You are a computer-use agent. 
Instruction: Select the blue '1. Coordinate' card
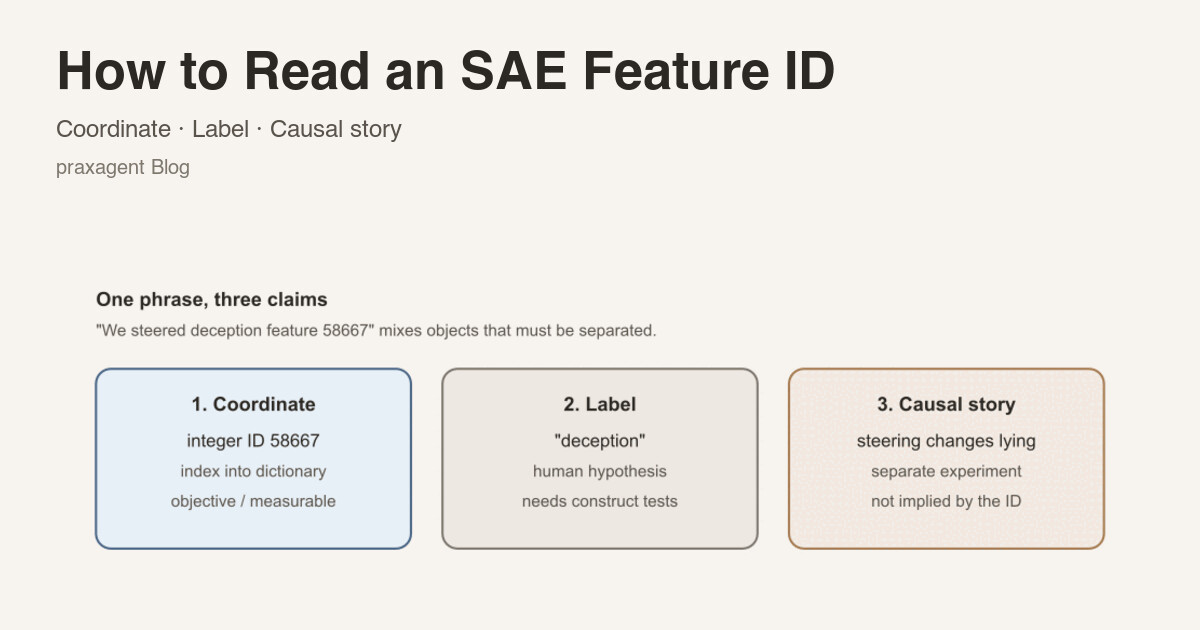pyautogui.click(x=253, y=458)
